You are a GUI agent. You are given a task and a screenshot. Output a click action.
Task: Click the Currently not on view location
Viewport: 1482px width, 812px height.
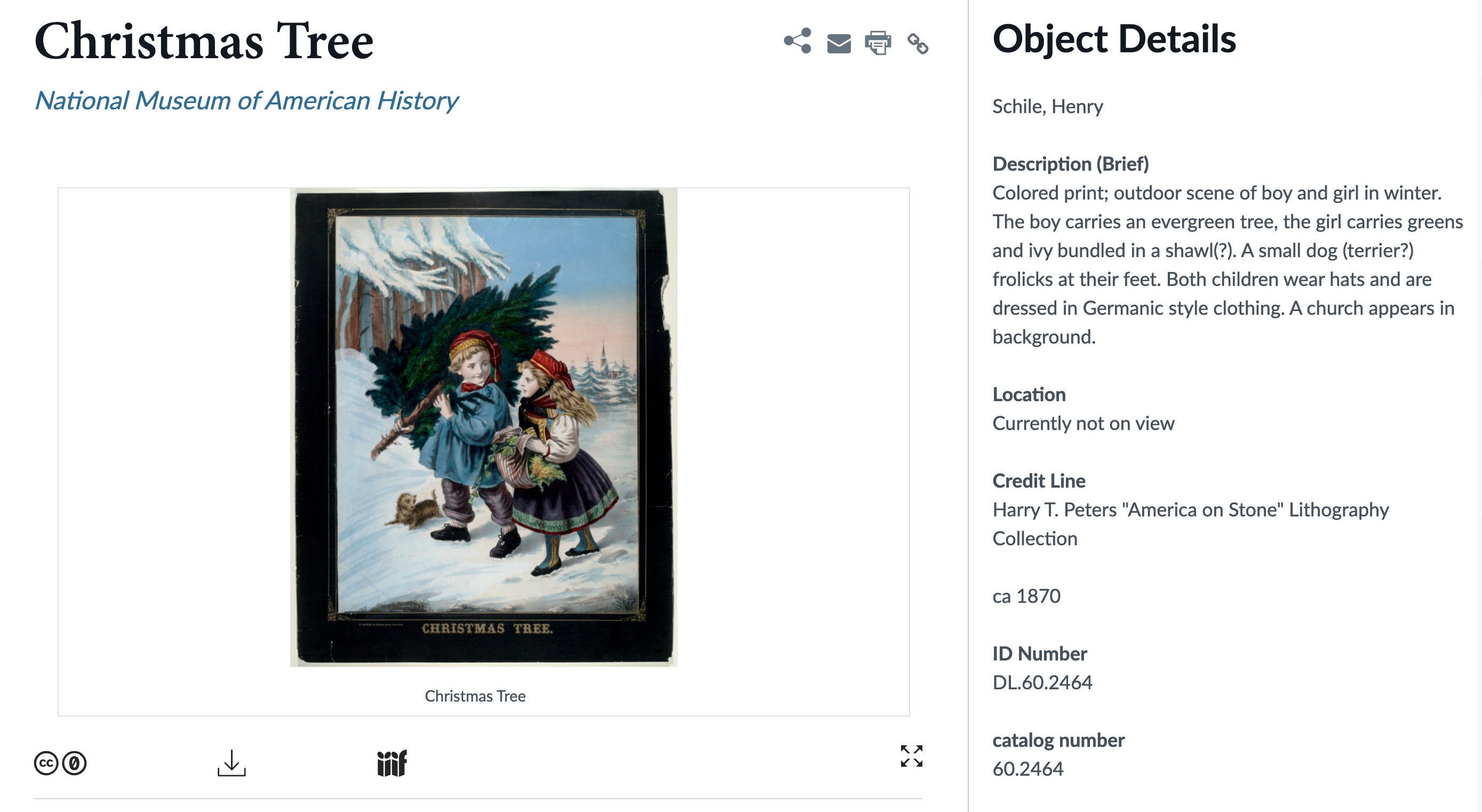1083,424
